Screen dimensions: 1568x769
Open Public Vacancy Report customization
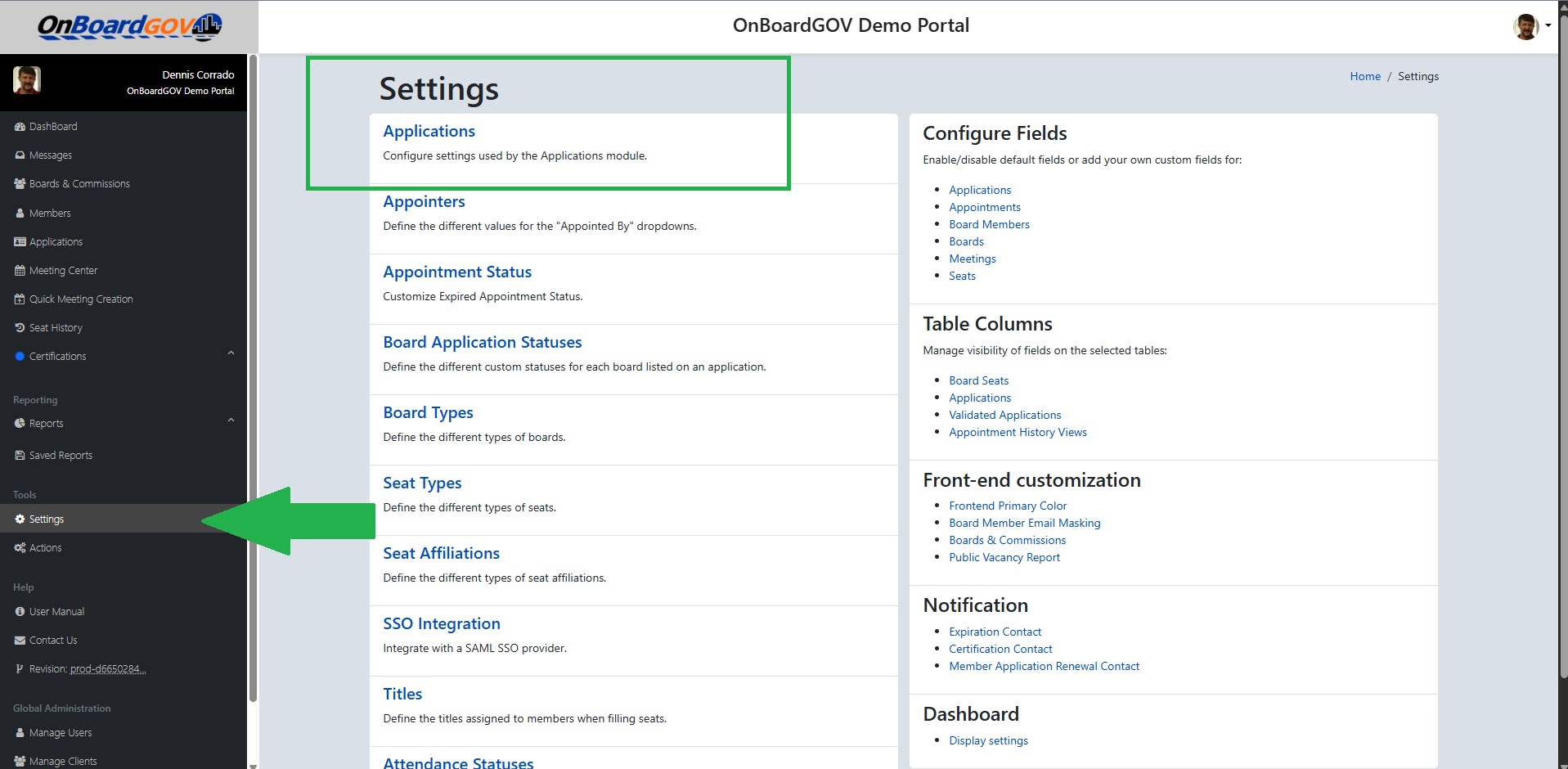pos(1004,558)
